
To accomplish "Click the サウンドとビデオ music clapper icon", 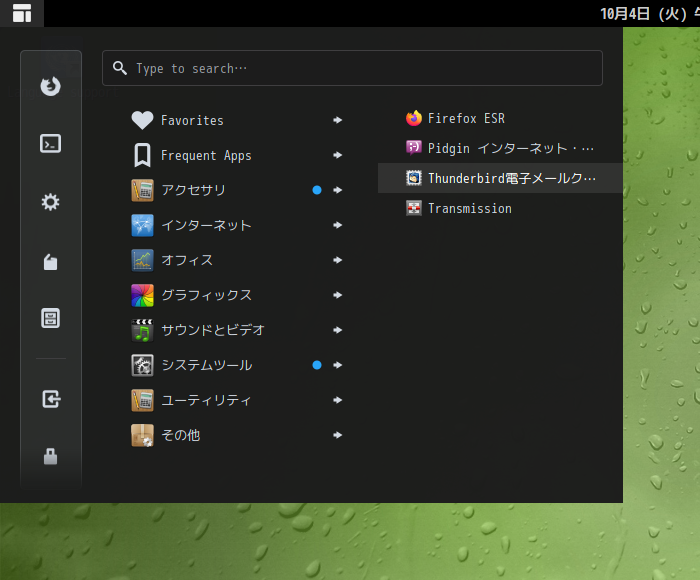I will 142,330.
